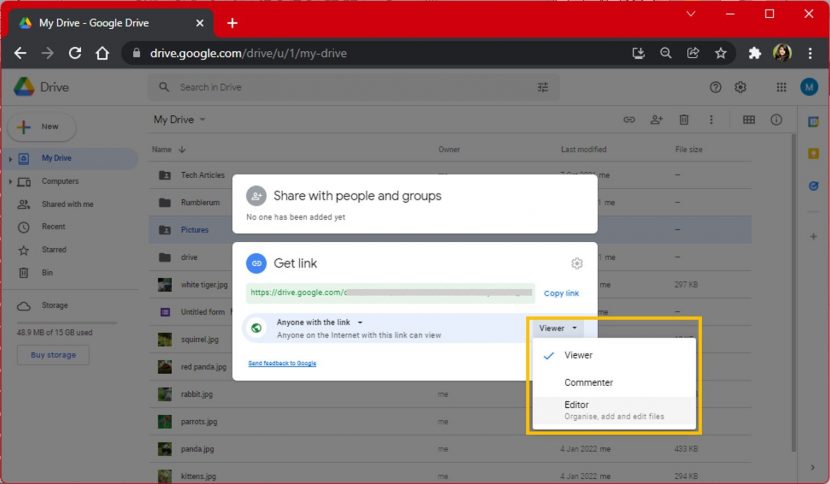Click the add-ons plus icon in side panel
The height and width of the screenshot is (484, 830).
[x=814, y=237]
